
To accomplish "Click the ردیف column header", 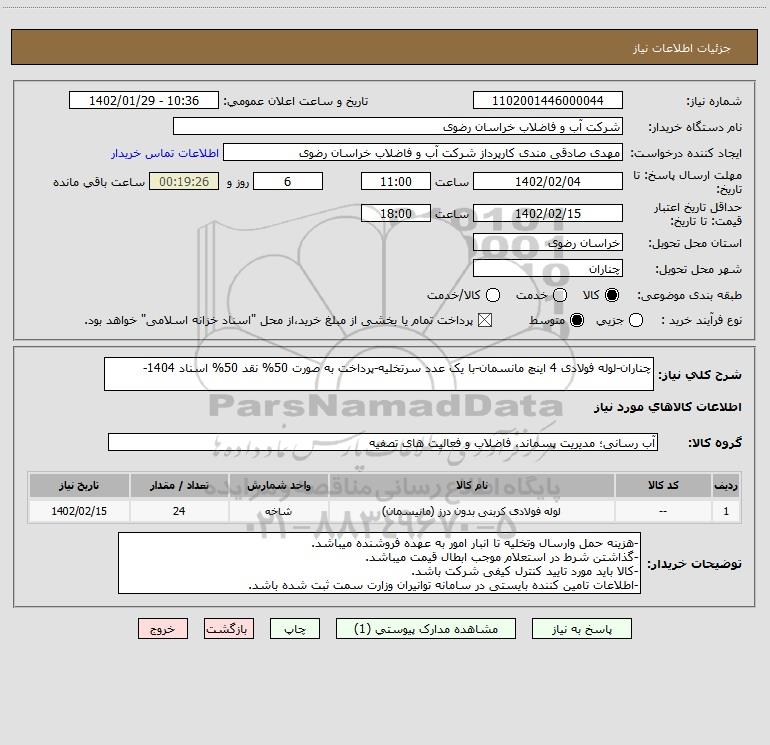I will click(x=726, y=485).
